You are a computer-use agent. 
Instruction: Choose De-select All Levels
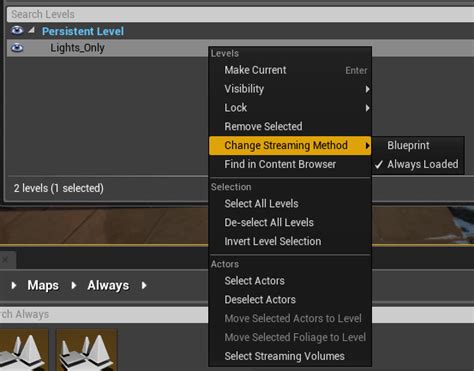tap(290, 223)
